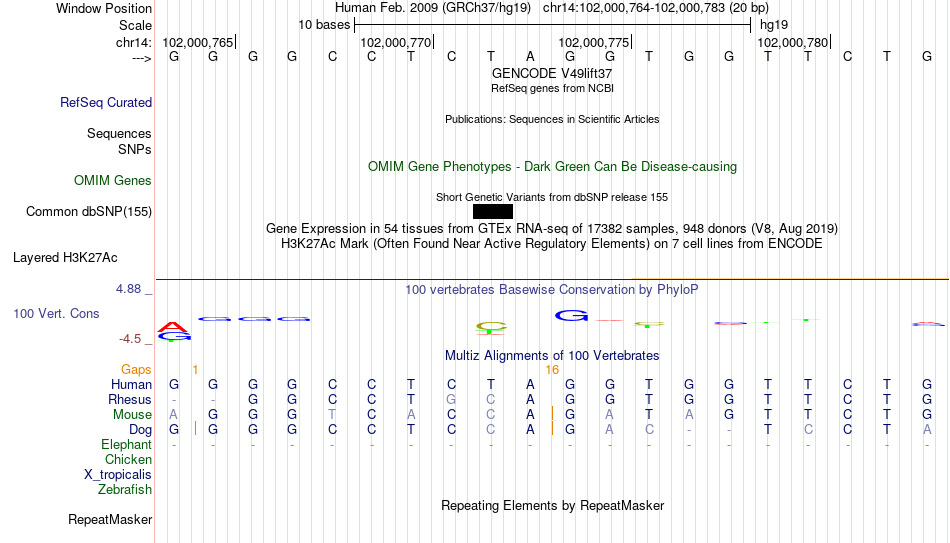Click the Chicken species row label
The width and height of the screenshot is (950, 543).
coord(128,460)
